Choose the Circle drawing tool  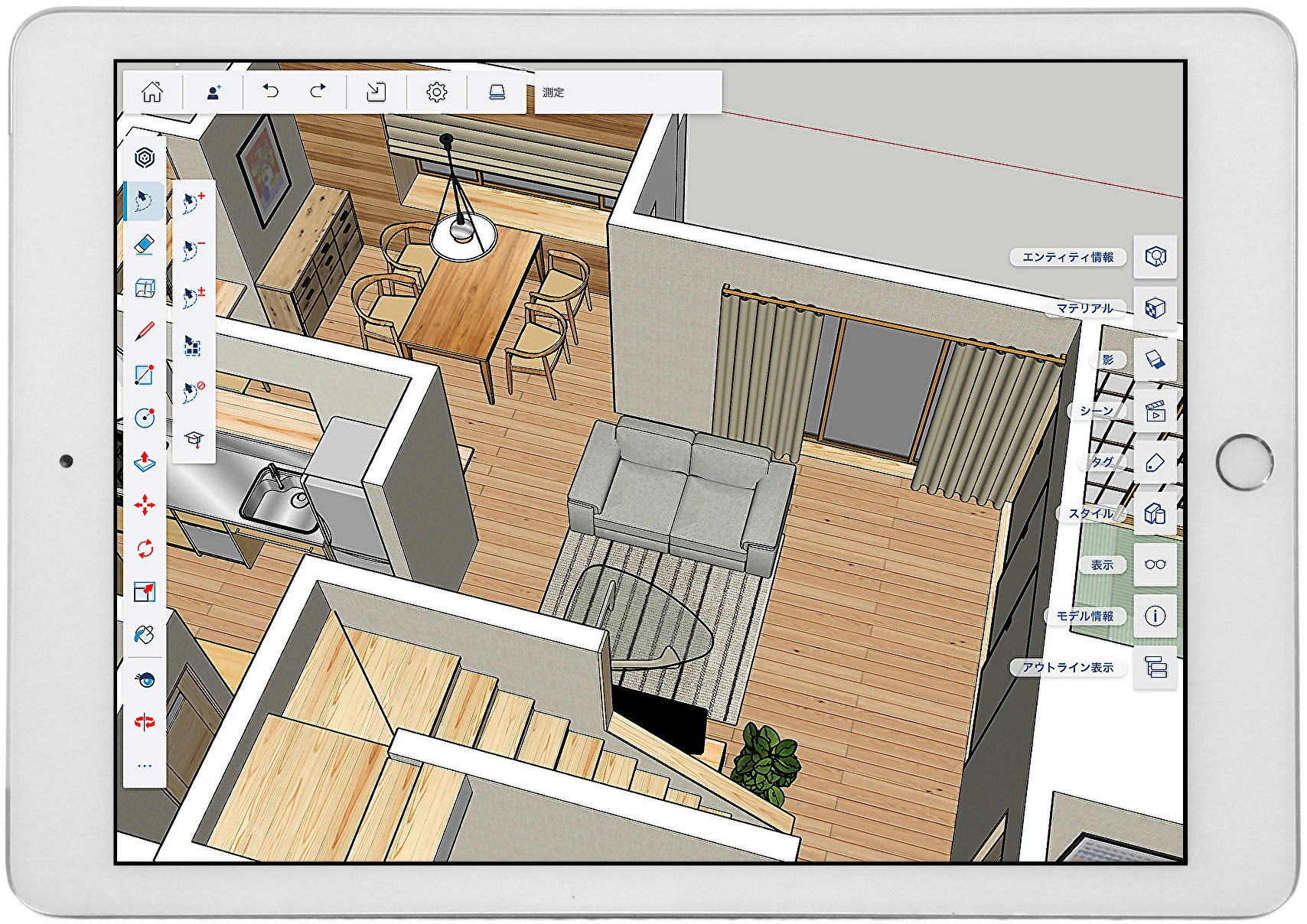144,418
